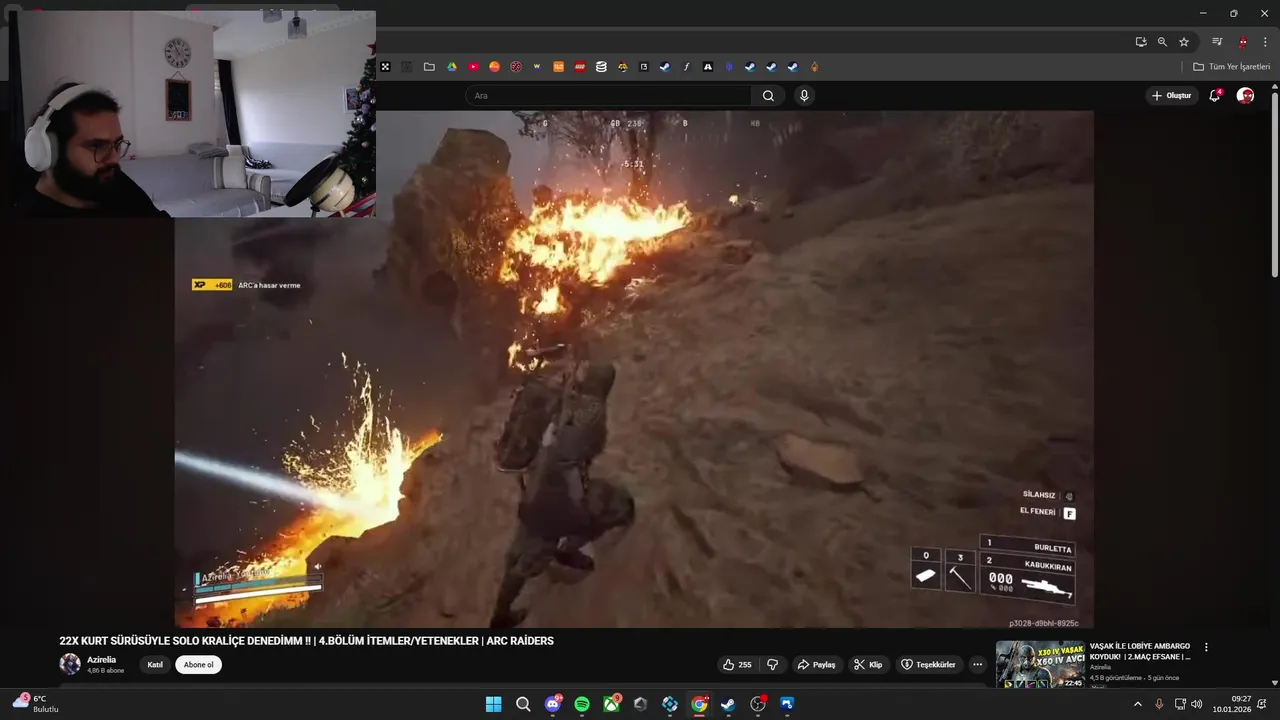The height and width of the screenshot is (720, 1280).
Task: Click the video player to pause
Action: 634,369
